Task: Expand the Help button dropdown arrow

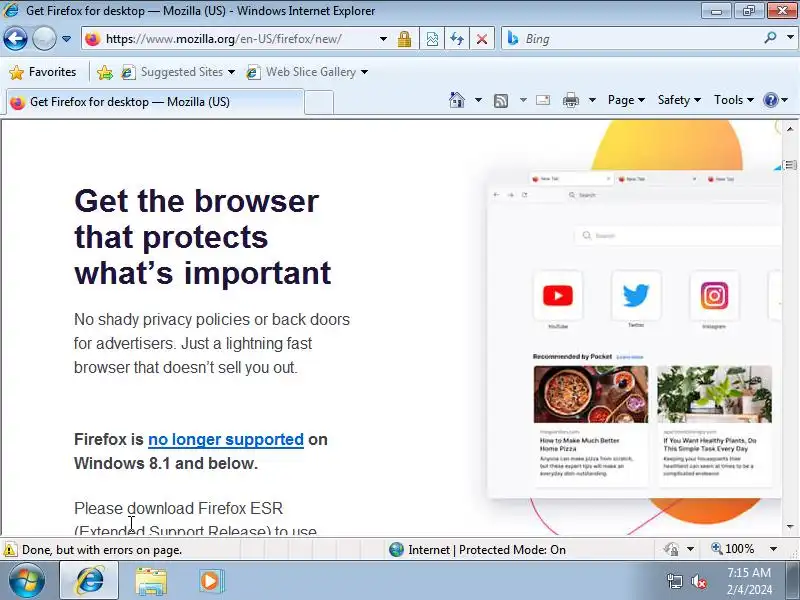Action: (785, 100)
